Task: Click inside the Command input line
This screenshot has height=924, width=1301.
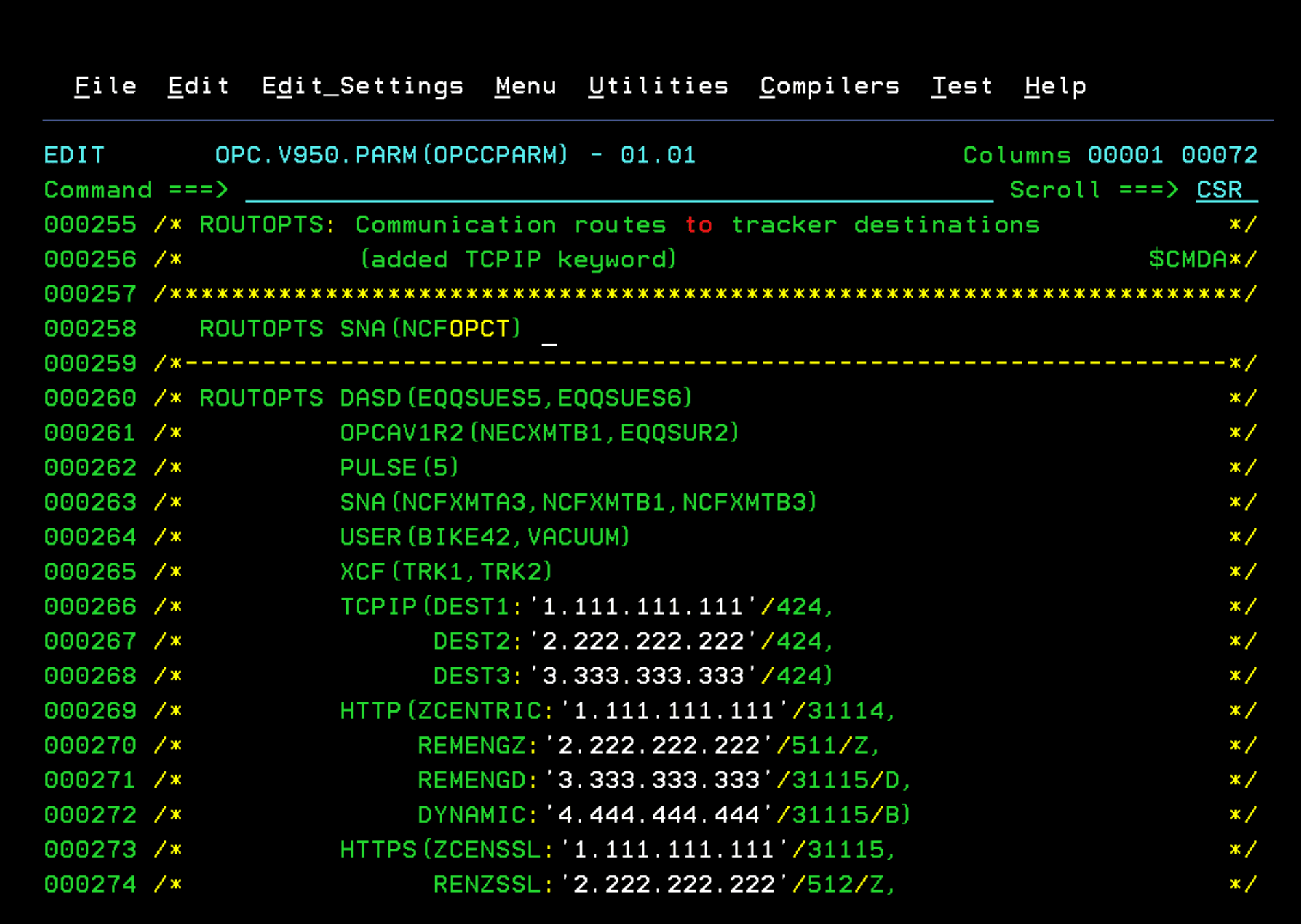Action: 616,190
